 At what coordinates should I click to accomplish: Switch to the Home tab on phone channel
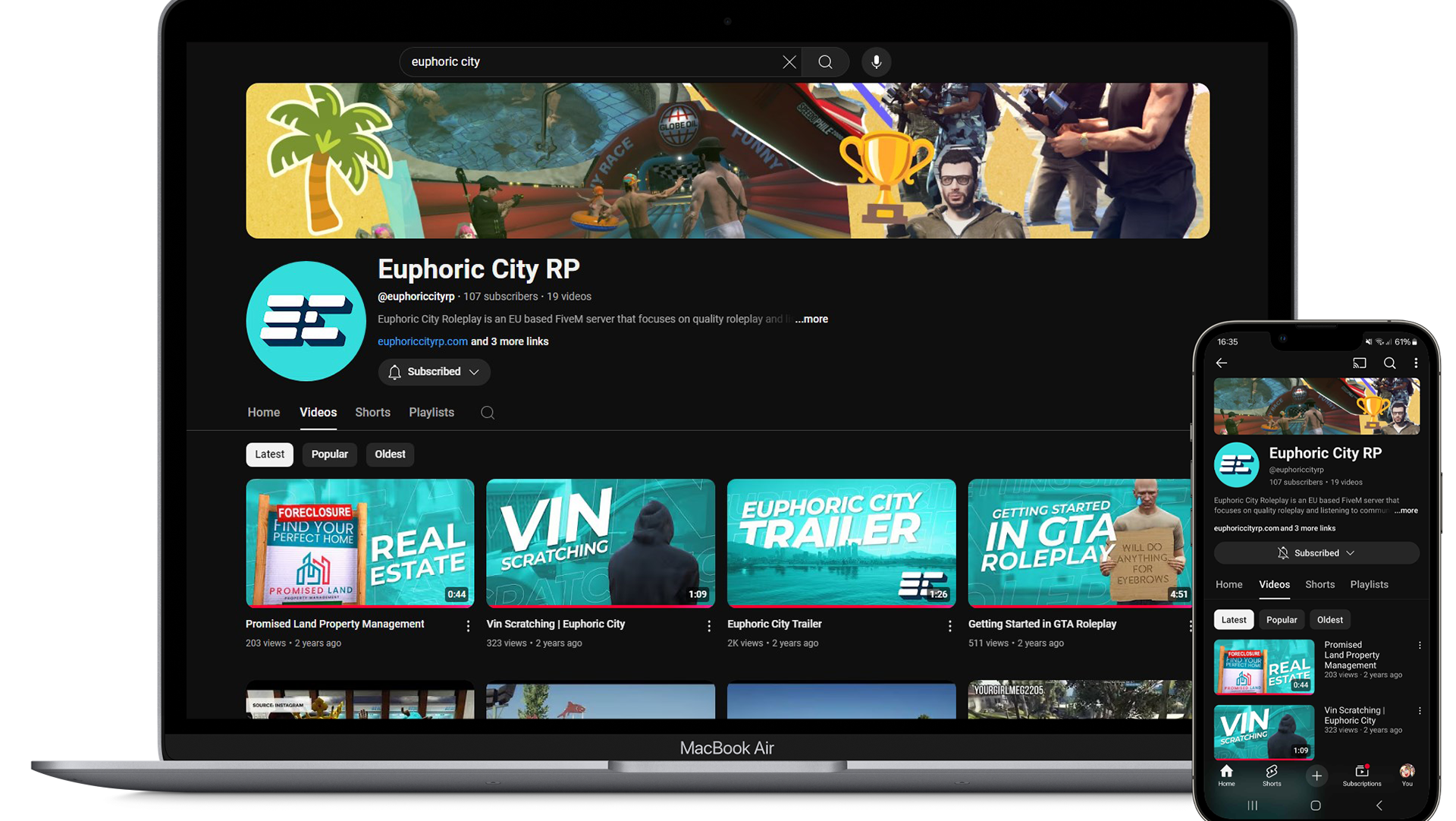click(1228, 585)
